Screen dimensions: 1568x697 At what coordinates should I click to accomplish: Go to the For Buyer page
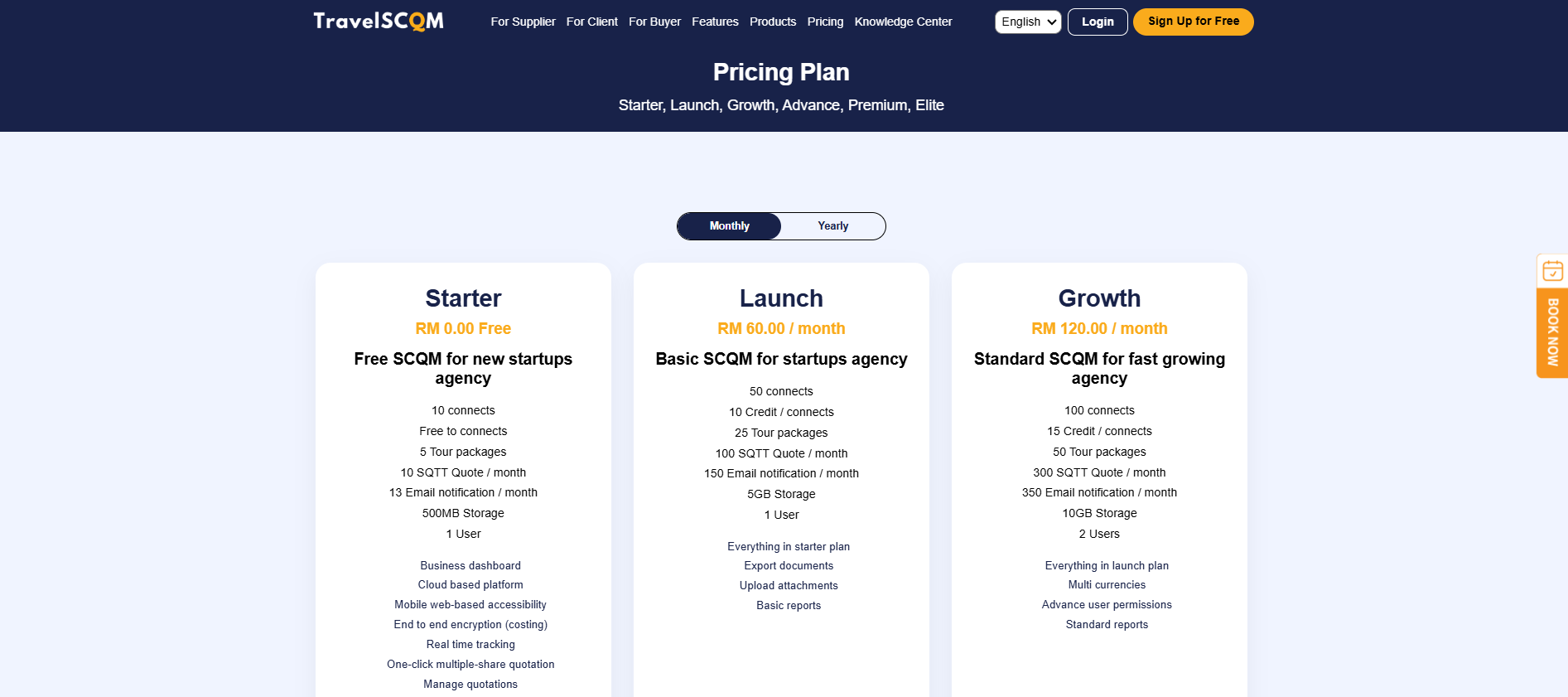(x=654, y=22)
